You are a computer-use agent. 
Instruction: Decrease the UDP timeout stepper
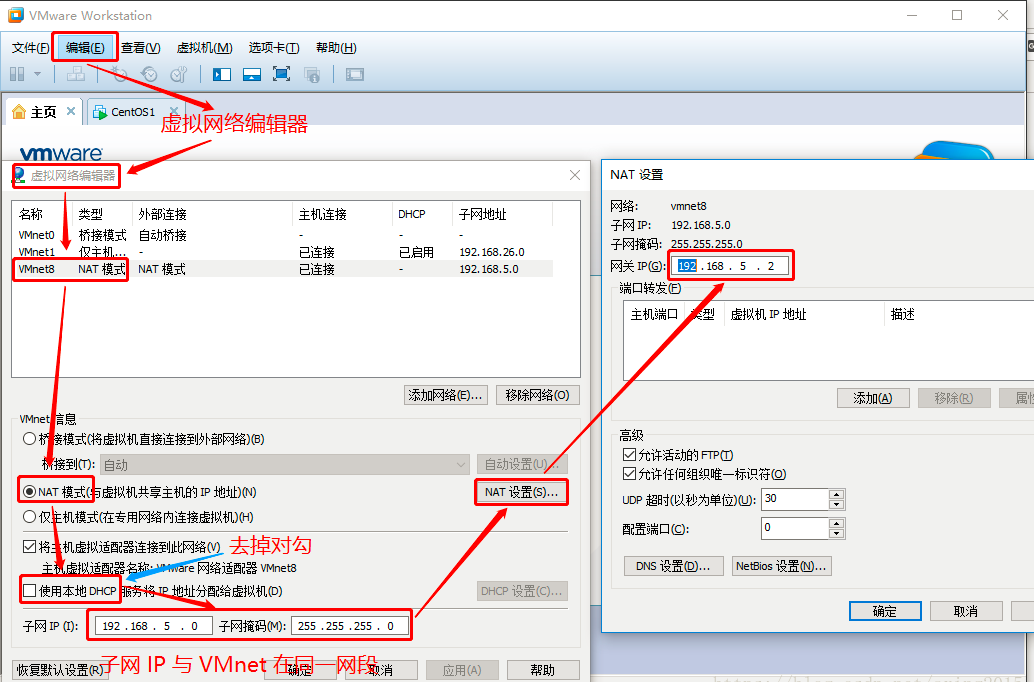(x=836, y=505)
